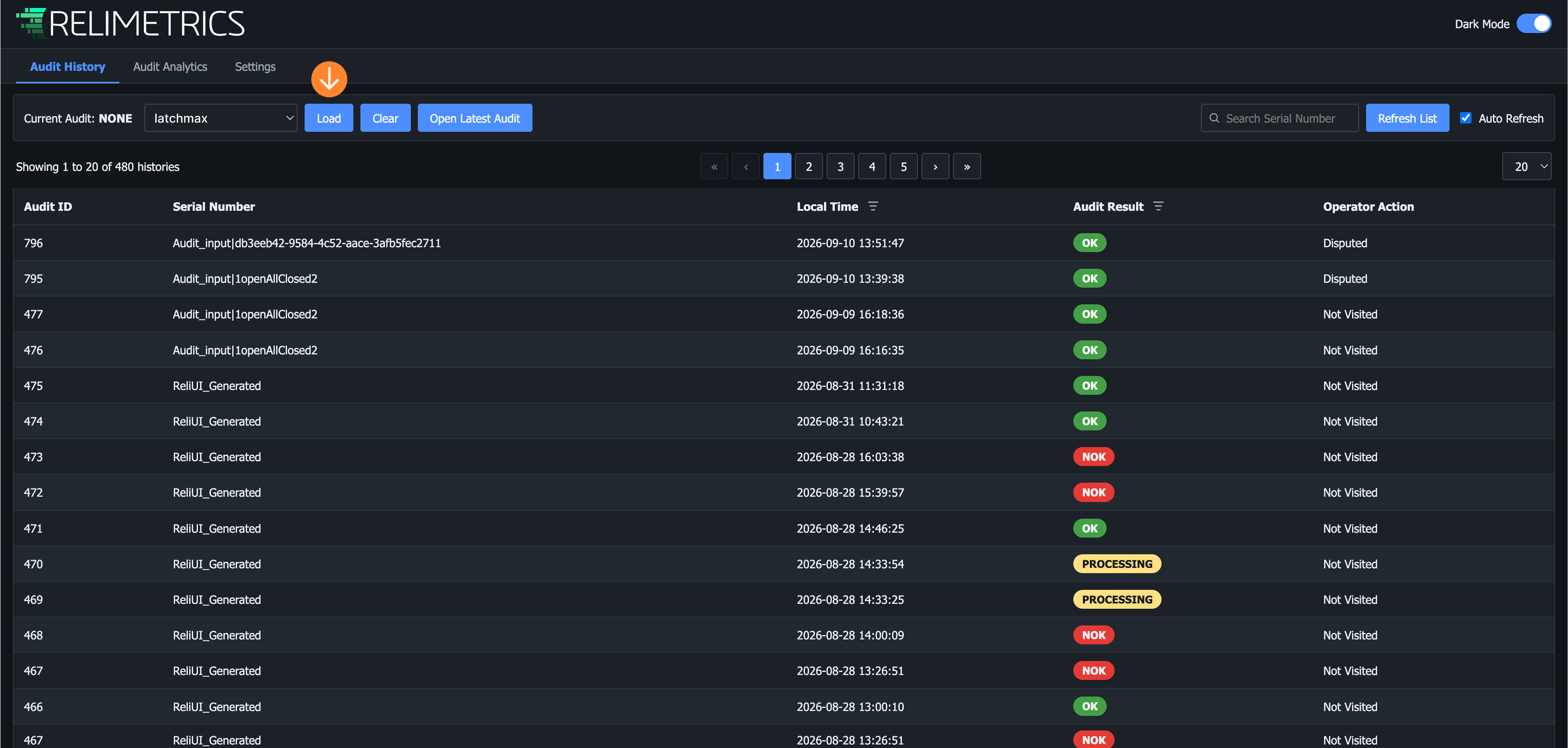1568x748 pixels.
Task: Click OK badge for audit 796
Action: [1090, 243]
